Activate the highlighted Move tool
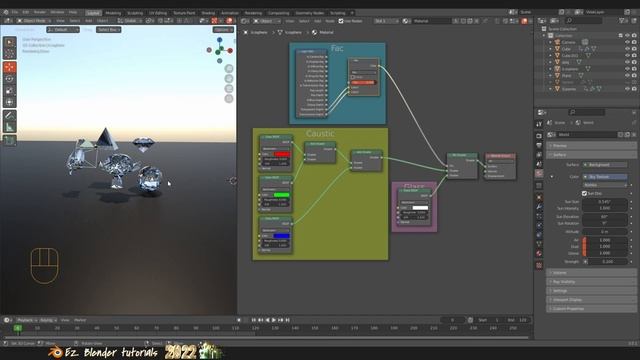640x360 pixels. pos(10,67)
